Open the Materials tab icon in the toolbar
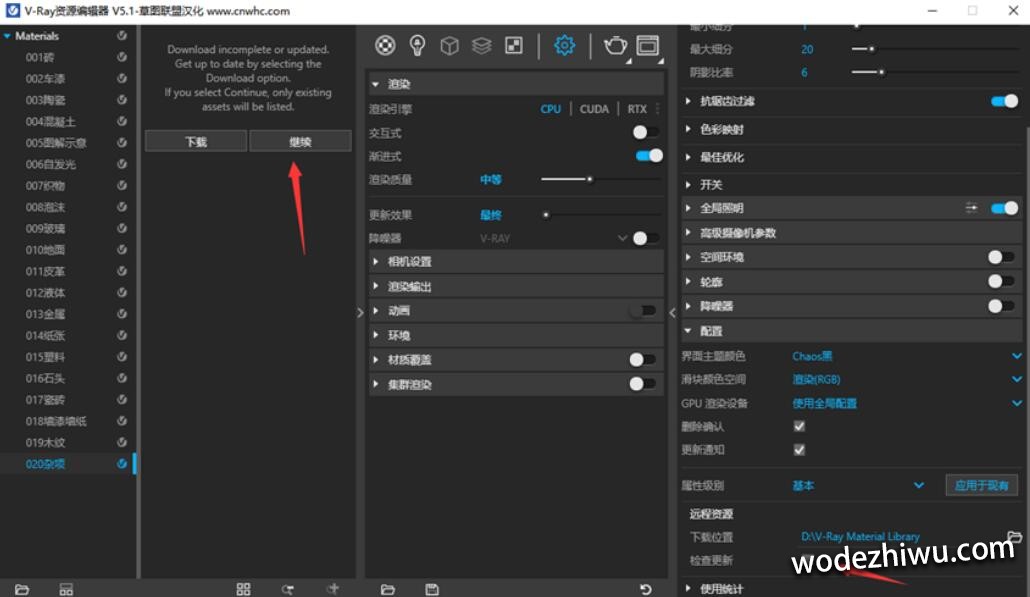The height and width of the screenshot is (597, 1030). pyautogui.click(x=386, y=45)
